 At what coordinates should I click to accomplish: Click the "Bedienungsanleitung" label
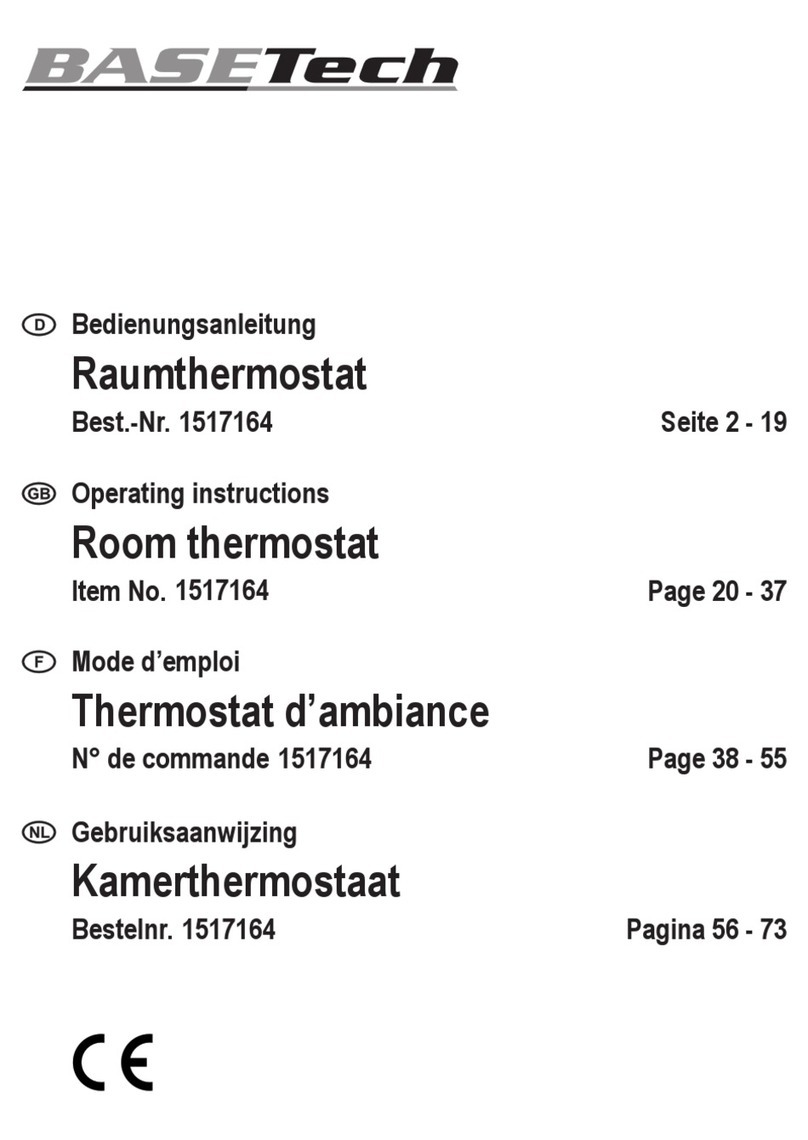tap(193, 324)
